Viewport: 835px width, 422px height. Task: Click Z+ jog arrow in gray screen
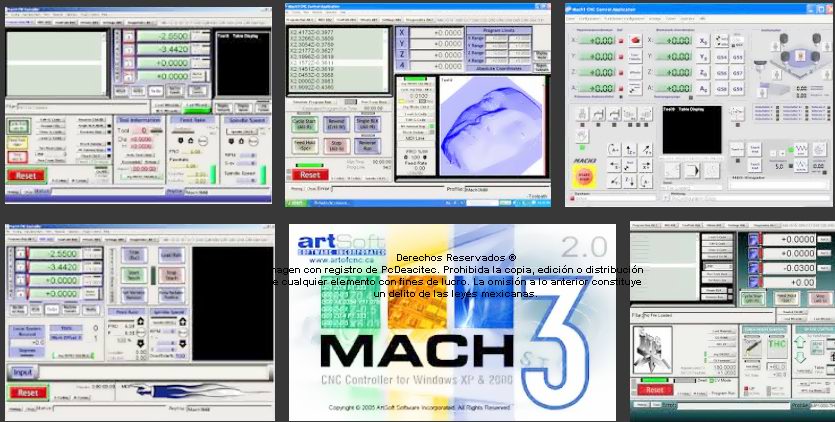pyautogui.click(x=630, y=150)
